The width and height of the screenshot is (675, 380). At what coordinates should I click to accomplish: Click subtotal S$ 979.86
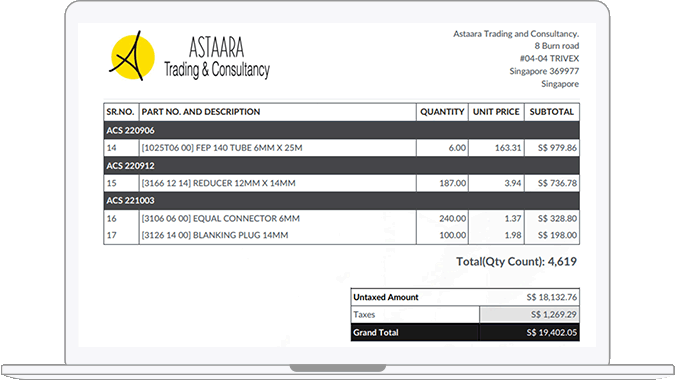point(557,148)
